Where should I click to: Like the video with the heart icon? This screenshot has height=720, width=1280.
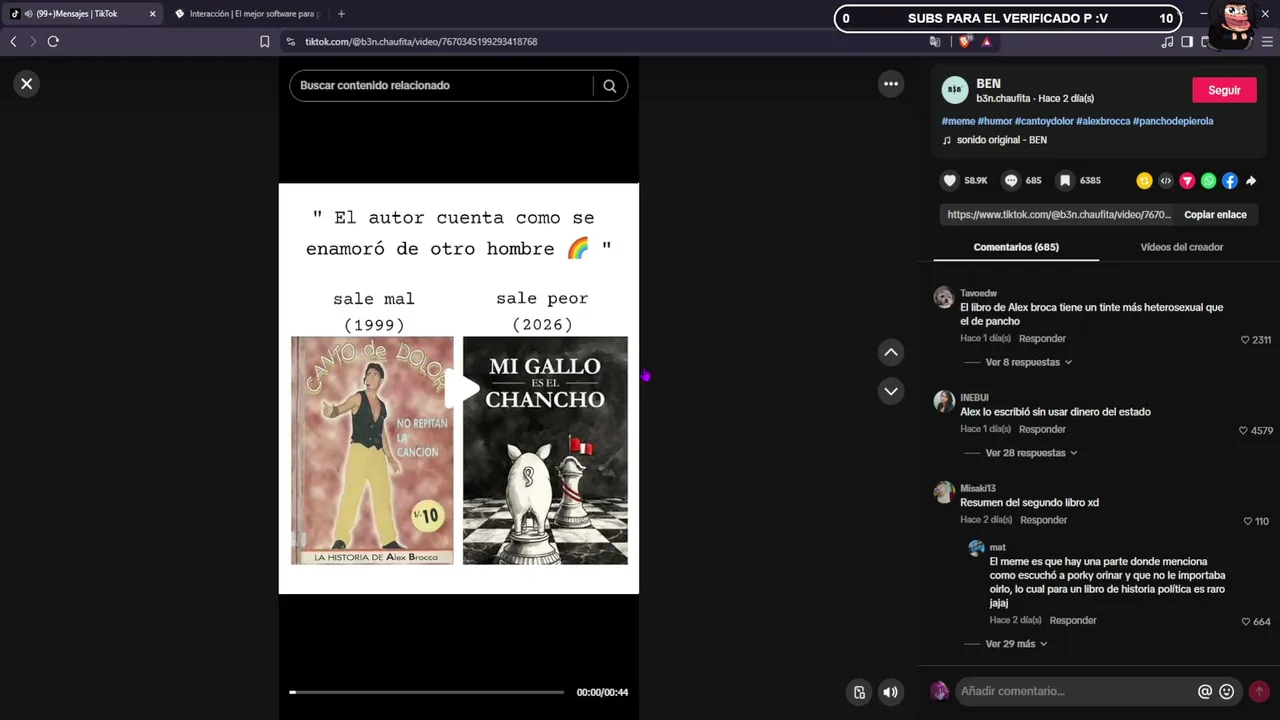pos(950,181)
